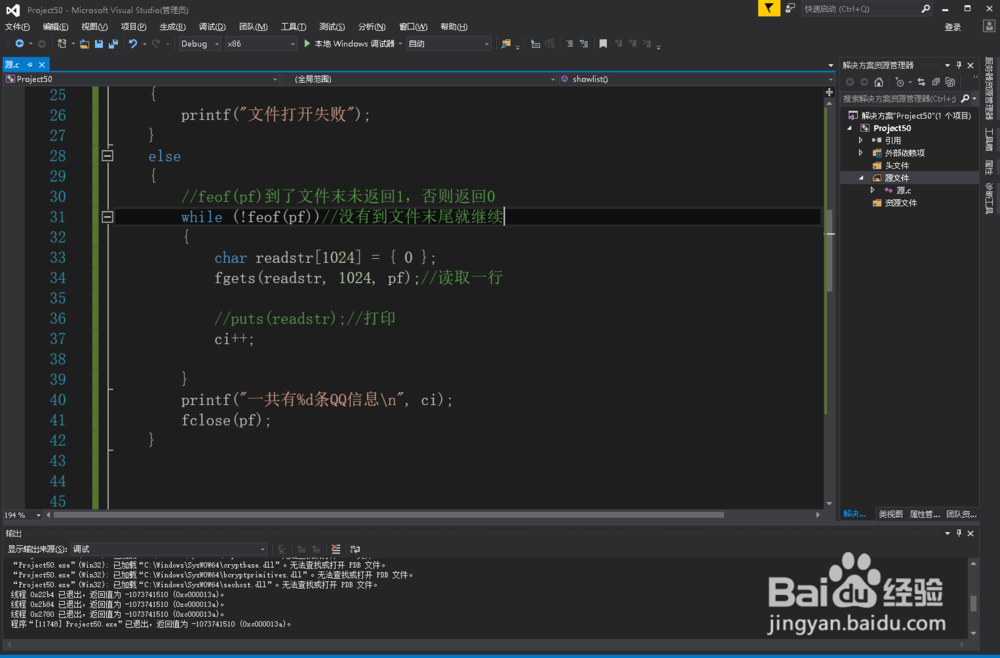Open the 文件(F) menu

coord(17,27)
